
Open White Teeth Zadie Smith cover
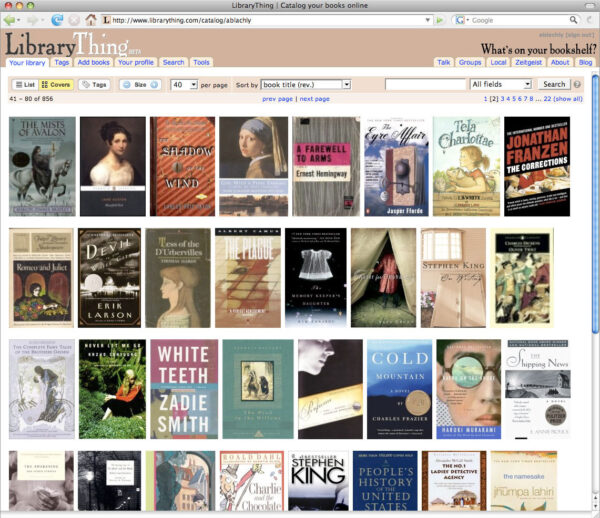[x=184, y=389]
